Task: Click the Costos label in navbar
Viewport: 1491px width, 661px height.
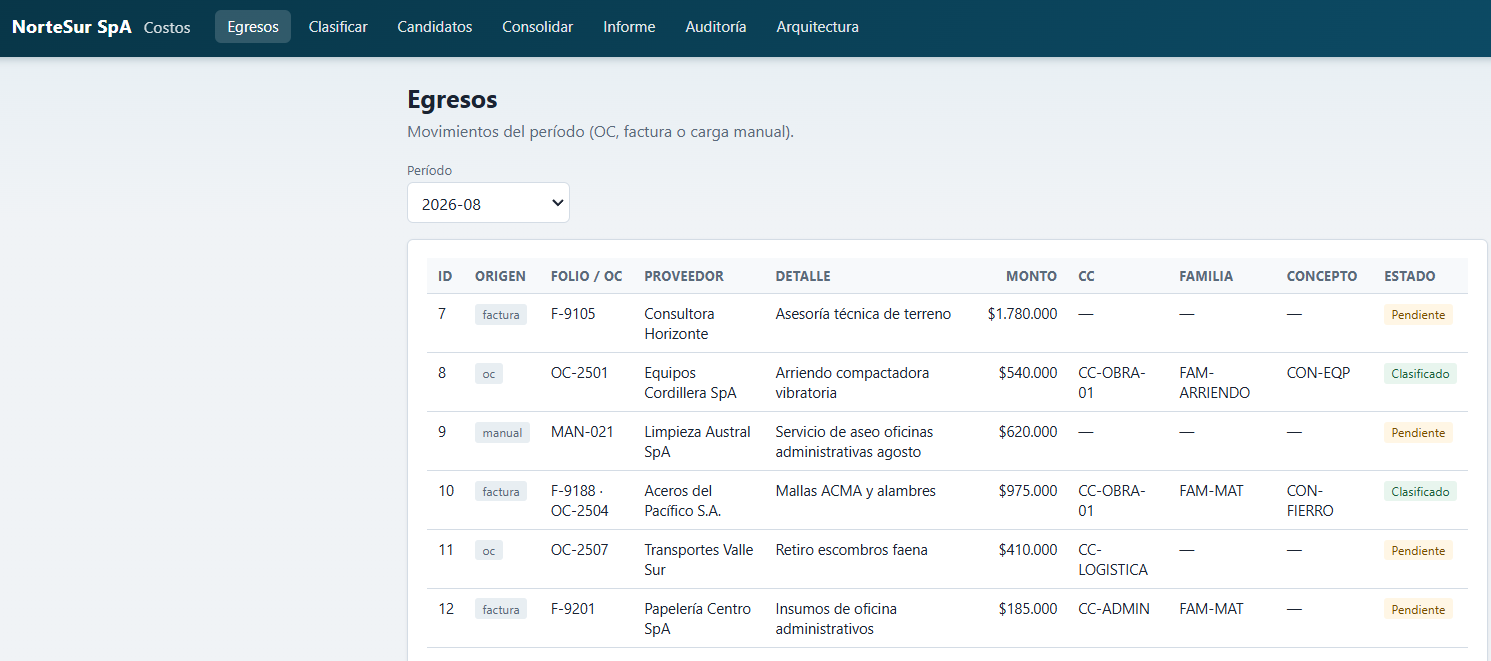Action: pyautogui.click(x=167, y=28)
